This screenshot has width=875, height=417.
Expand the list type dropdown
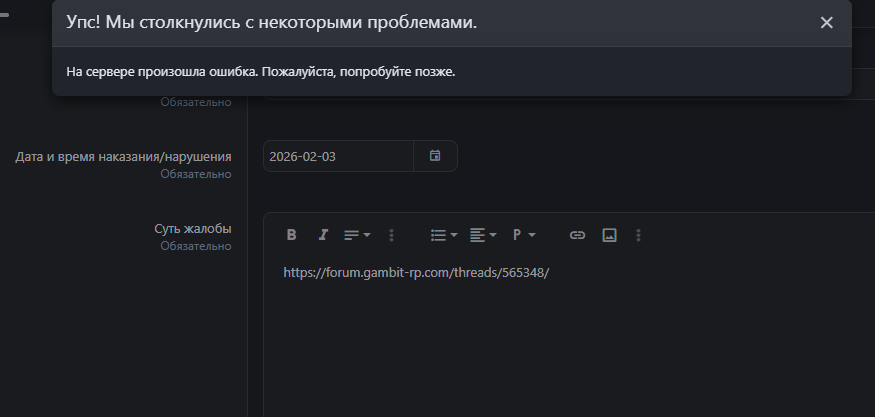443,235
